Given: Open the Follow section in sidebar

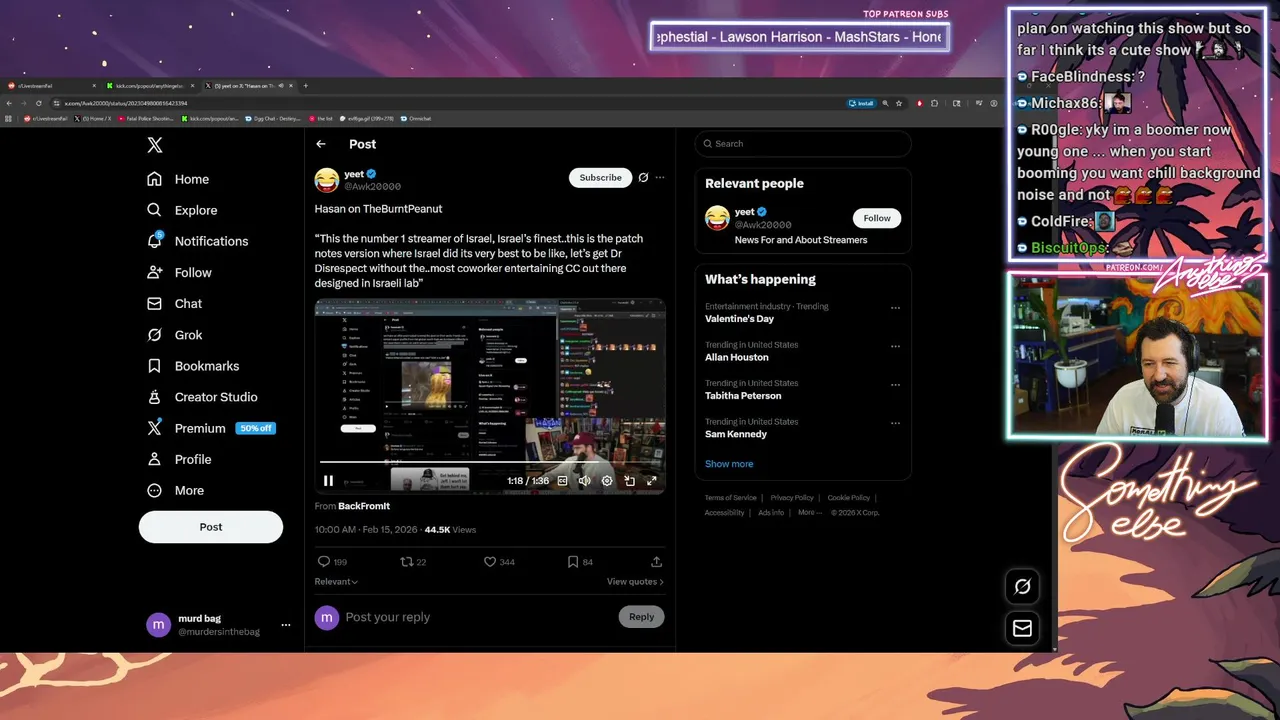Looking at the screenshot, I should click(x=180, y=272).
